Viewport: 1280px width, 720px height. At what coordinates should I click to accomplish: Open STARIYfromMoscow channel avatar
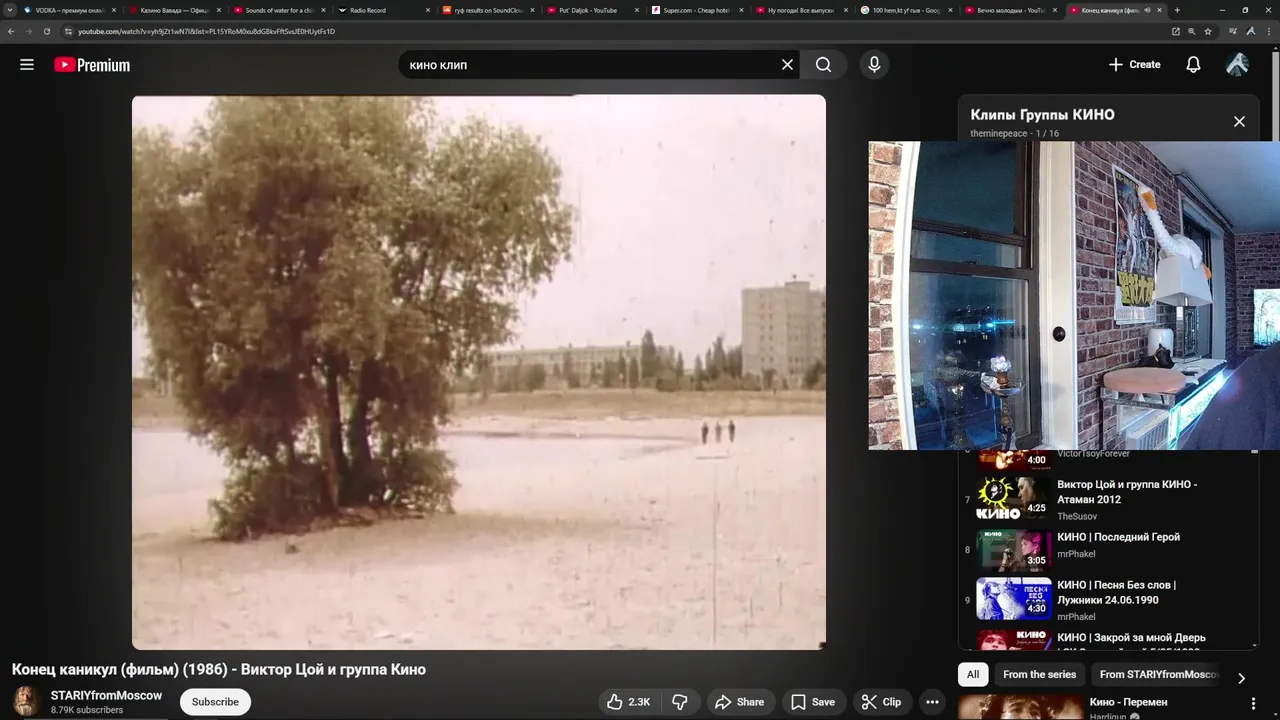click(27, 702)
